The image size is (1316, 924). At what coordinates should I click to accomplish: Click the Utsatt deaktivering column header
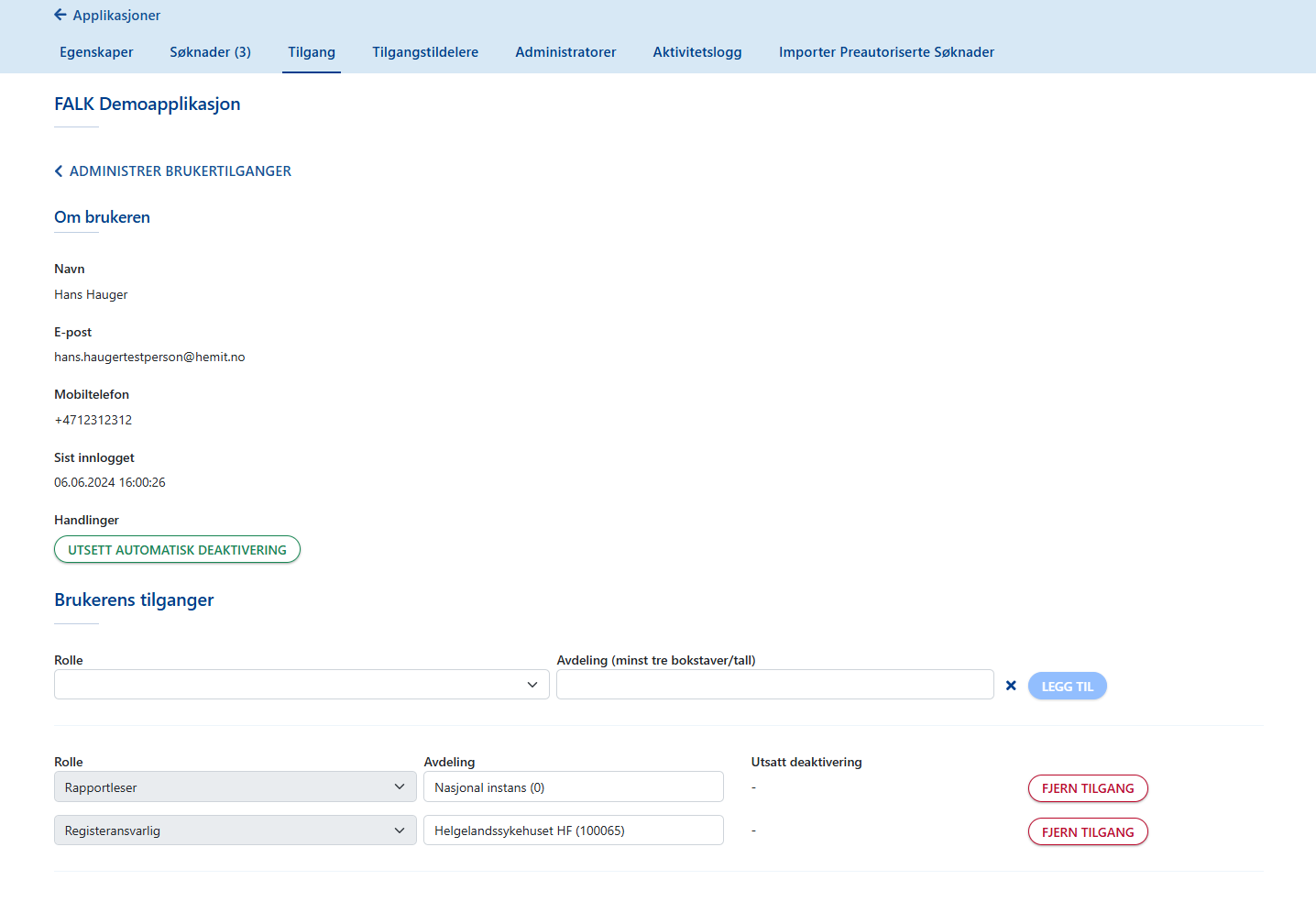806,762
